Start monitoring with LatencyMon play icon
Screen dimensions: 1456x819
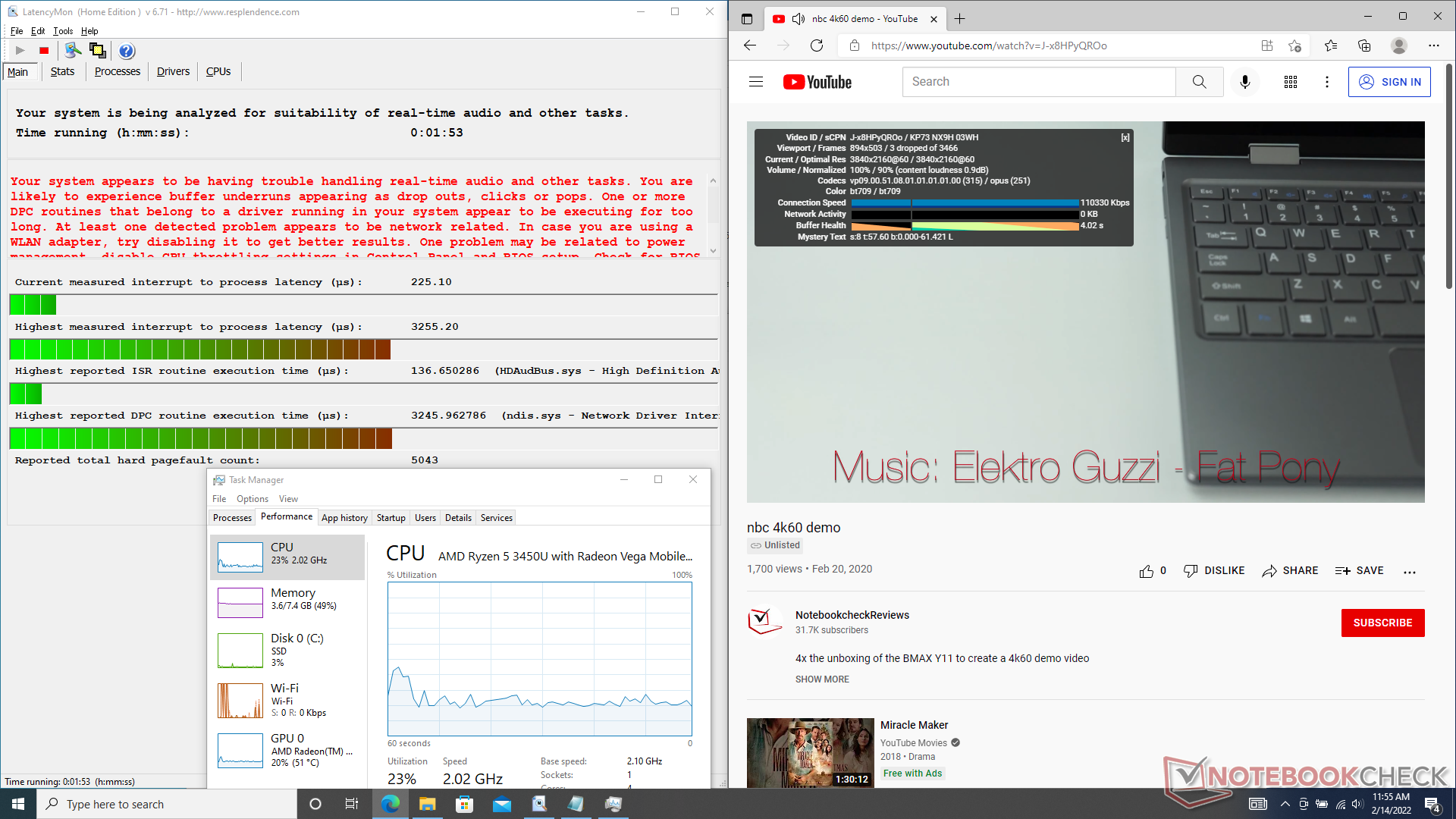coord(20,51)
